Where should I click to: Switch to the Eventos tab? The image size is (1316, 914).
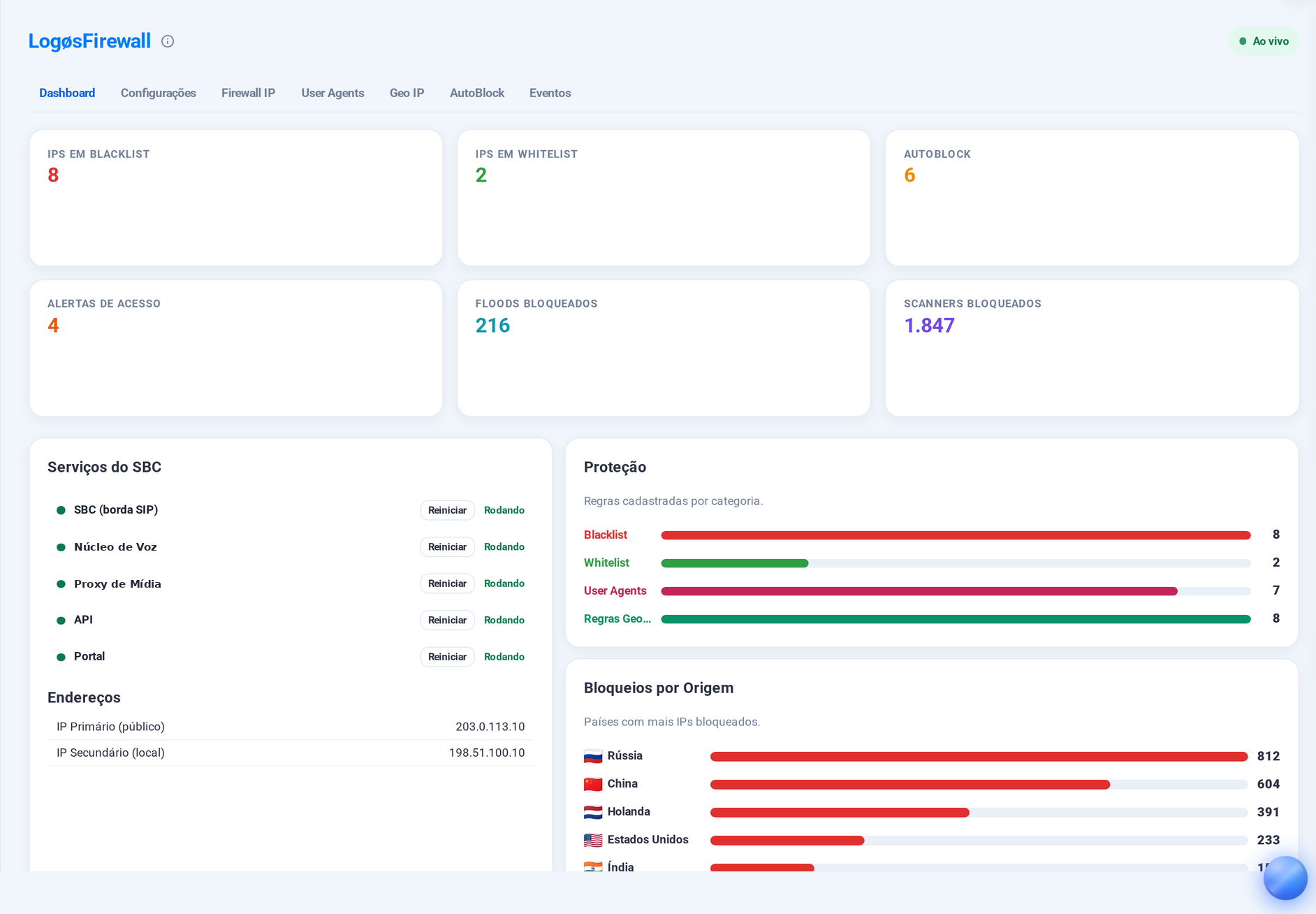pyautogui.click(x=550, y=93)
